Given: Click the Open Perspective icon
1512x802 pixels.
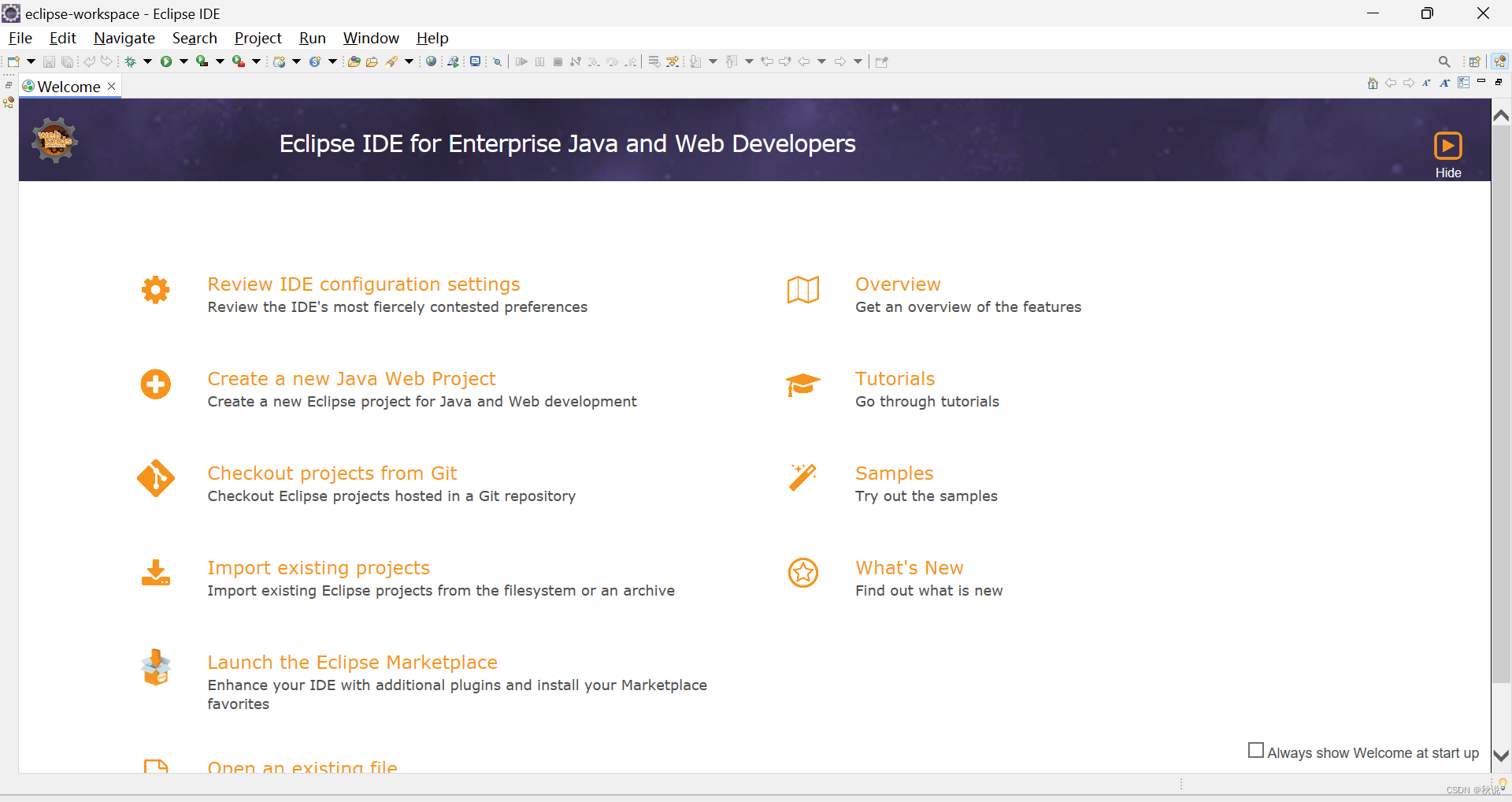Looking at the screenshot, I should click(x=1475, y=61).
